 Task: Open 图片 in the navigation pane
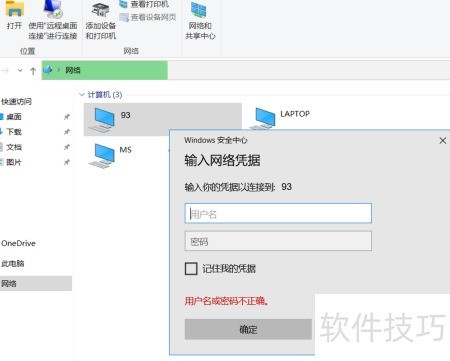14,162
